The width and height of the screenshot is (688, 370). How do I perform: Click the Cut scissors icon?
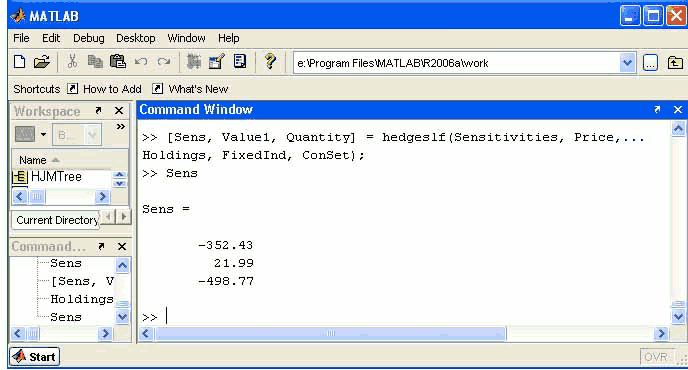click(x=72, y=61)
